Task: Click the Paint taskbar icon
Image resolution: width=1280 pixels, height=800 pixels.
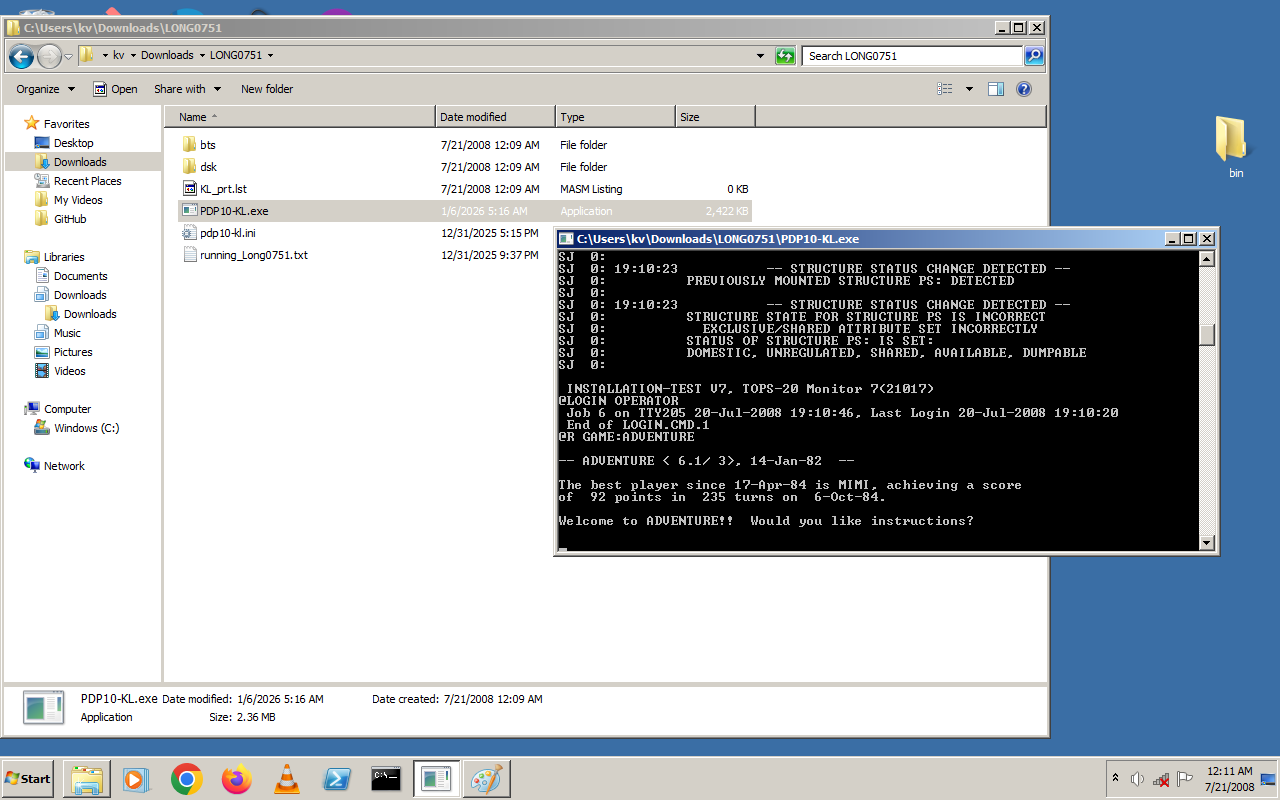Action: (x=487, y=779)
